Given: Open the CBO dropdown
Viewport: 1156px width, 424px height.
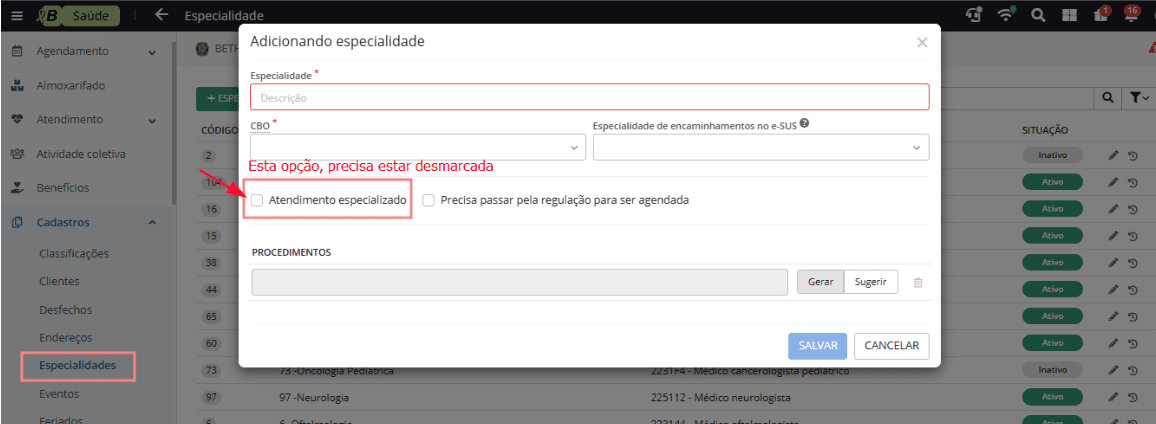Looking at the screenshot, I should [419, 147].
